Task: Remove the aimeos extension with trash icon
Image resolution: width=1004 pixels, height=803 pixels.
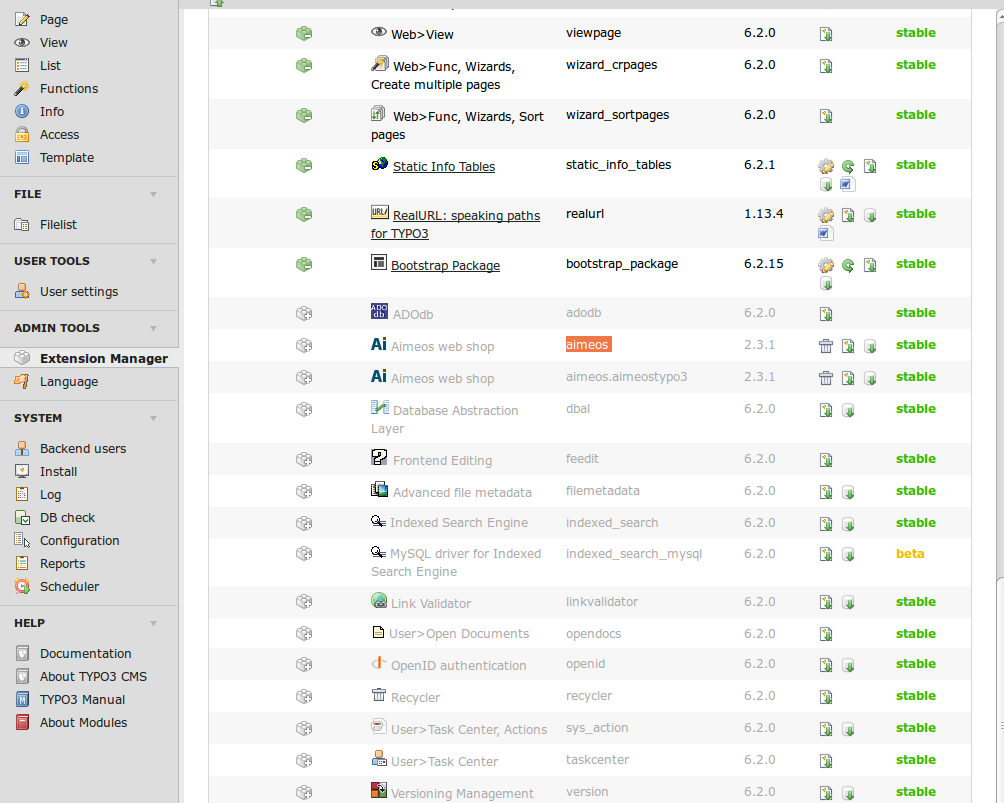Action: (x=826, y=346)
